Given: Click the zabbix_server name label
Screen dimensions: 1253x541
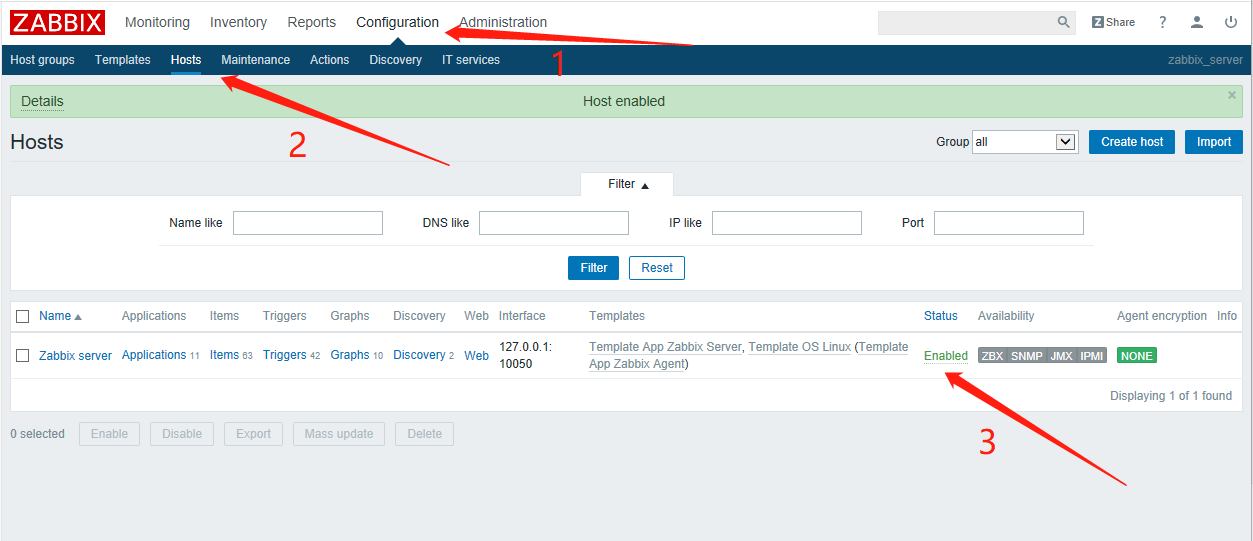Looking at the screenshot, I should coord(1205,60).
